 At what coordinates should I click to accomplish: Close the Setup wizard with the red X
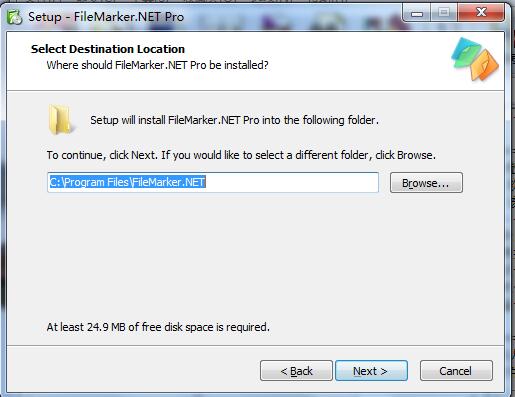pyautogui.click(x=481, y=13)
